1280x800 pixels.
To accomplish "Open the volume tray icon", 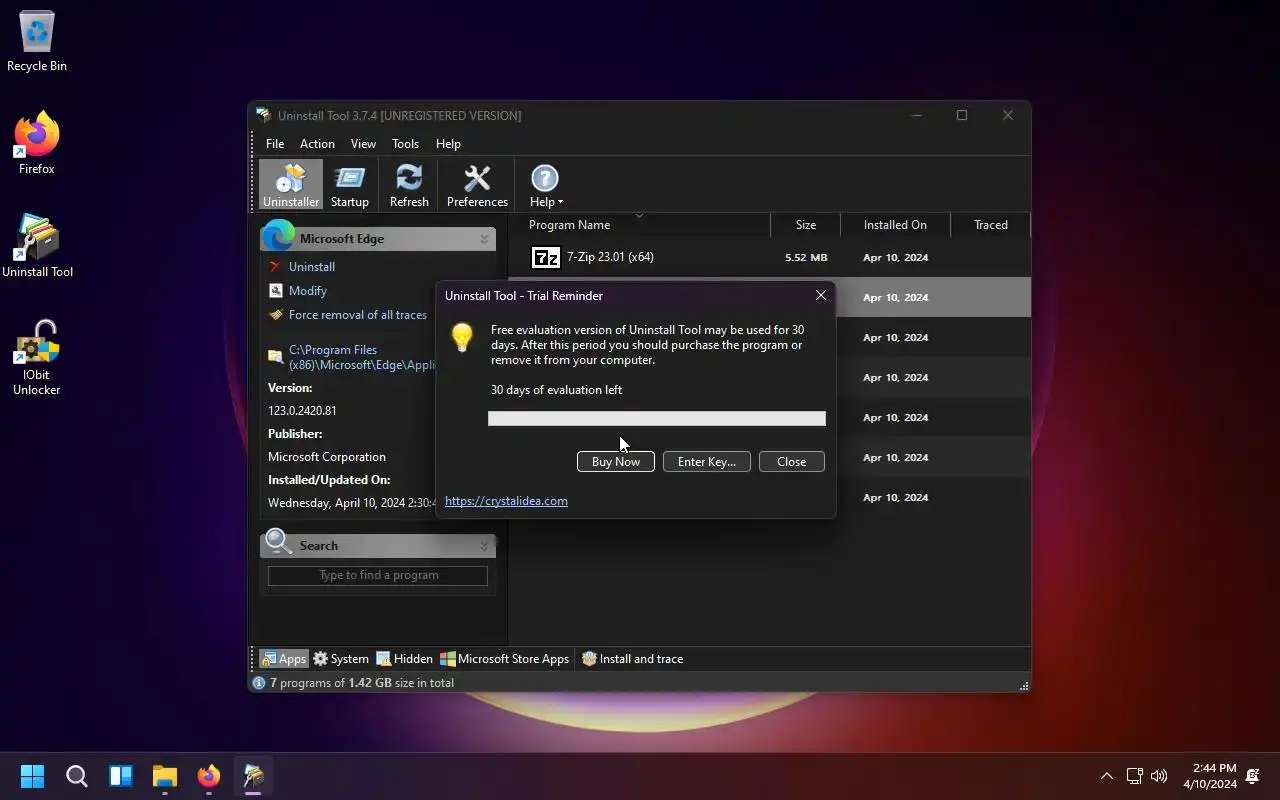I will point(1159,776).
